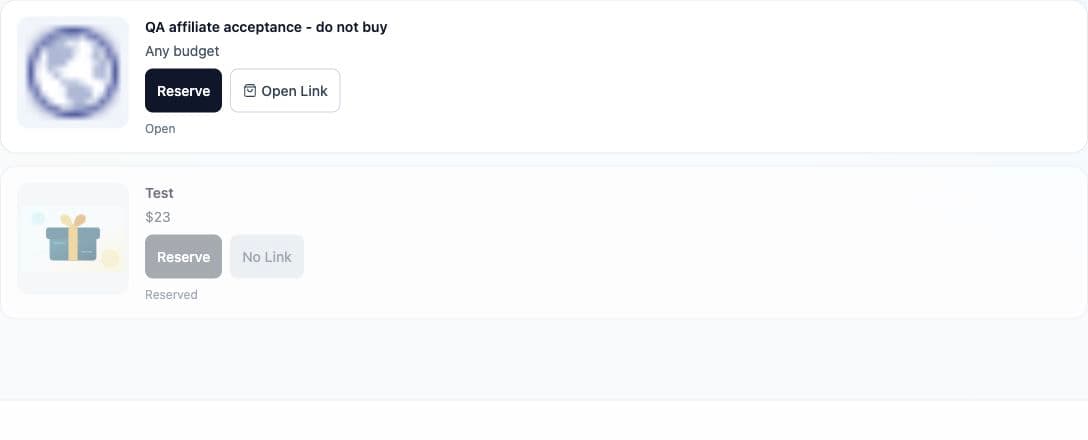Click the blurred globe image
1088x440 pixels.
tap(73, 72)
